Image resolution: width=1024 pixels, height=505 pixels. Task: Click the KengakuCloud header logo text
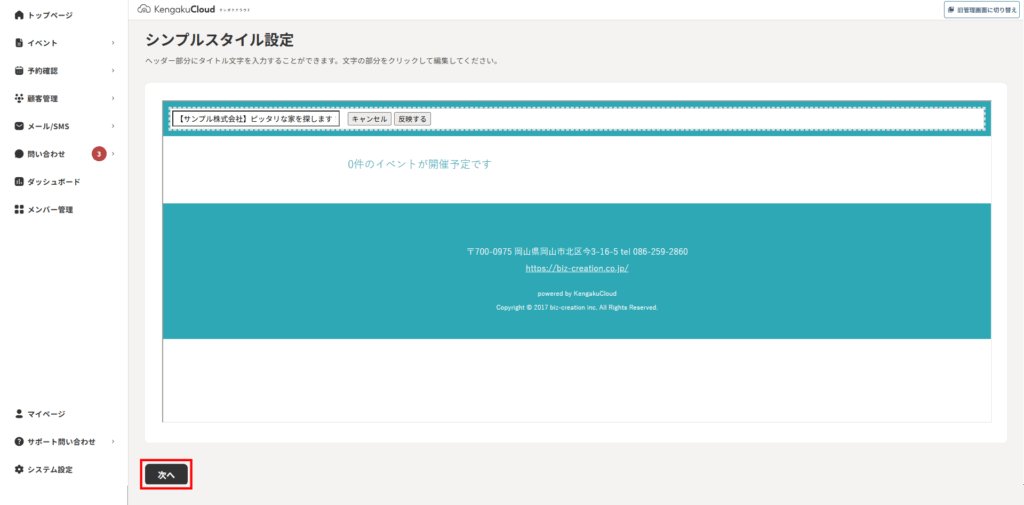click(185, 10)
